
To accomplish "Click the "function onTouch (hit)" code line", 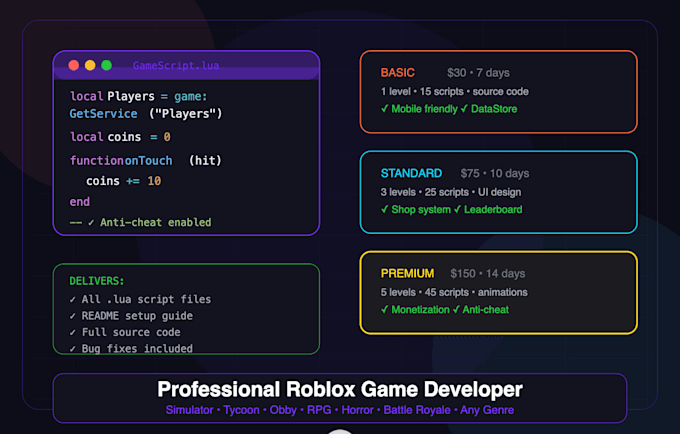I will (146, 160).
